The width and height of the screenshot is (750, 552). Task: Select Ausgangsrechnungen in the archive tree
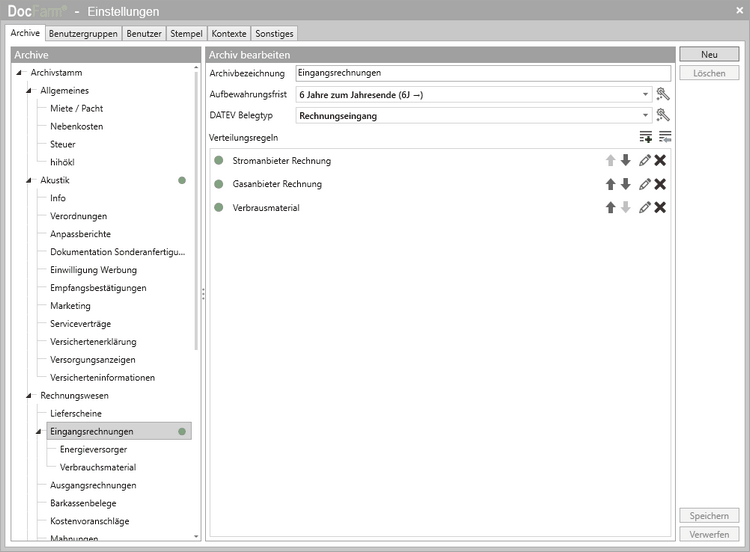(93, 485)
